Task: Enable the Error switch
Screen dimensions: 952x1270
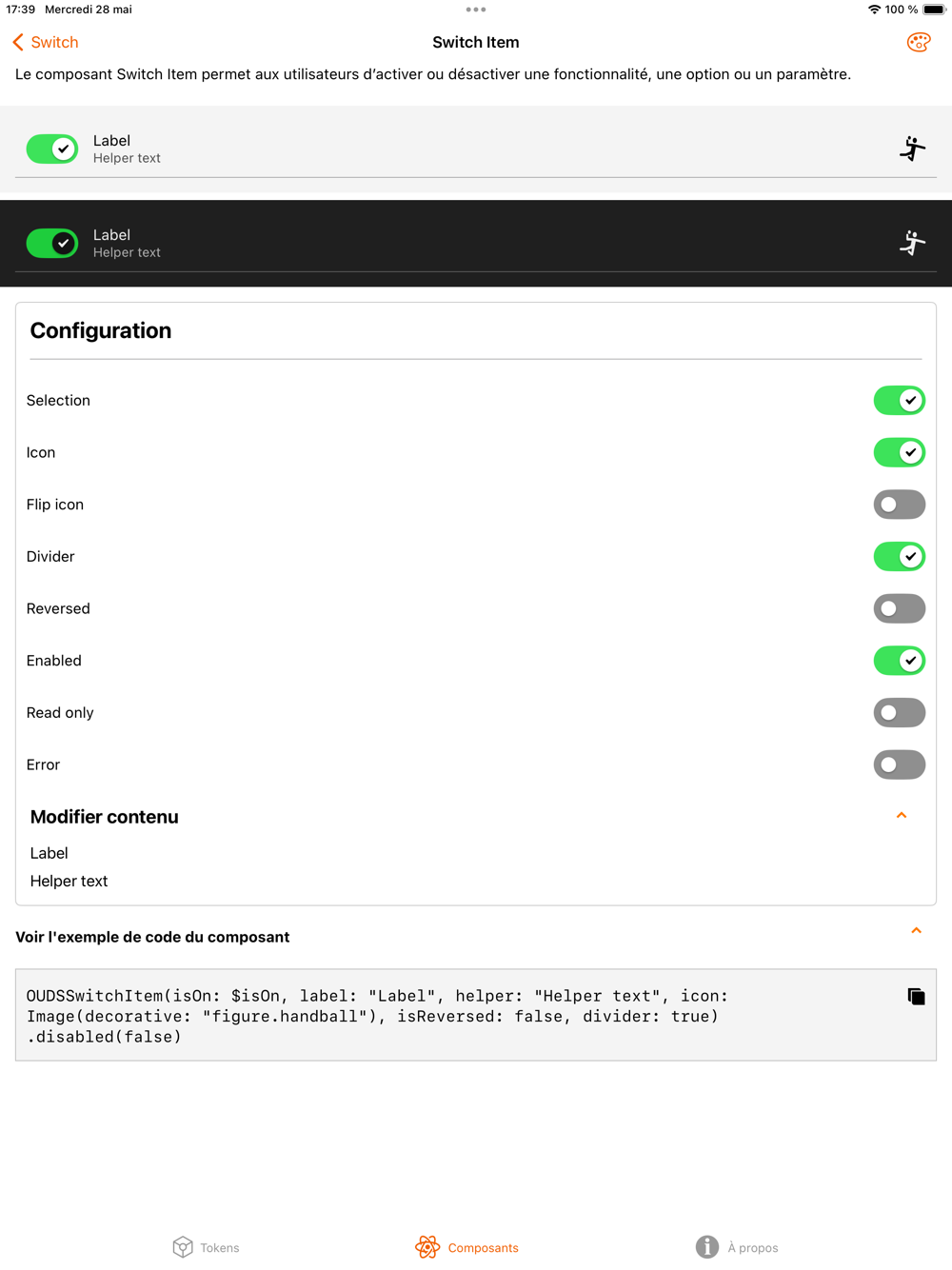Action: coord(900,764)
